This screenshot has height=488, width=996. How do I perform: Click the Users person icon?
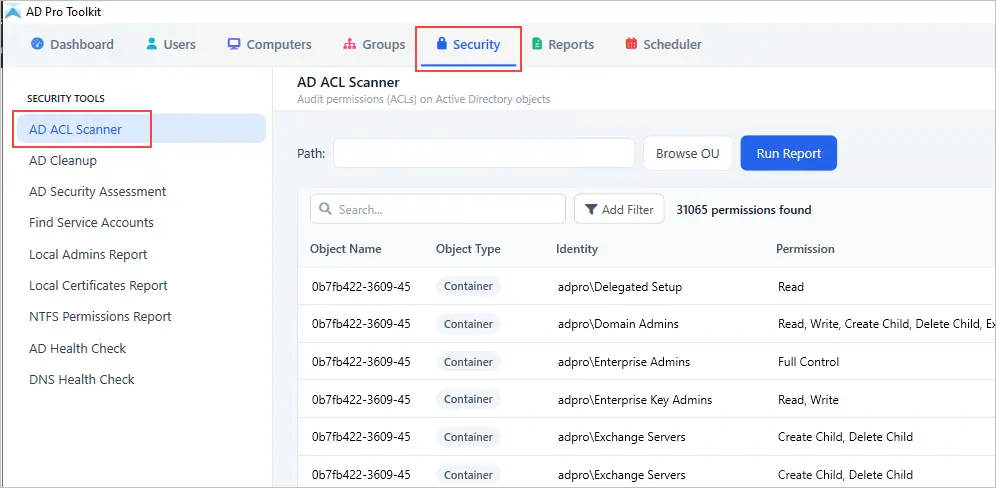(151, 44)
